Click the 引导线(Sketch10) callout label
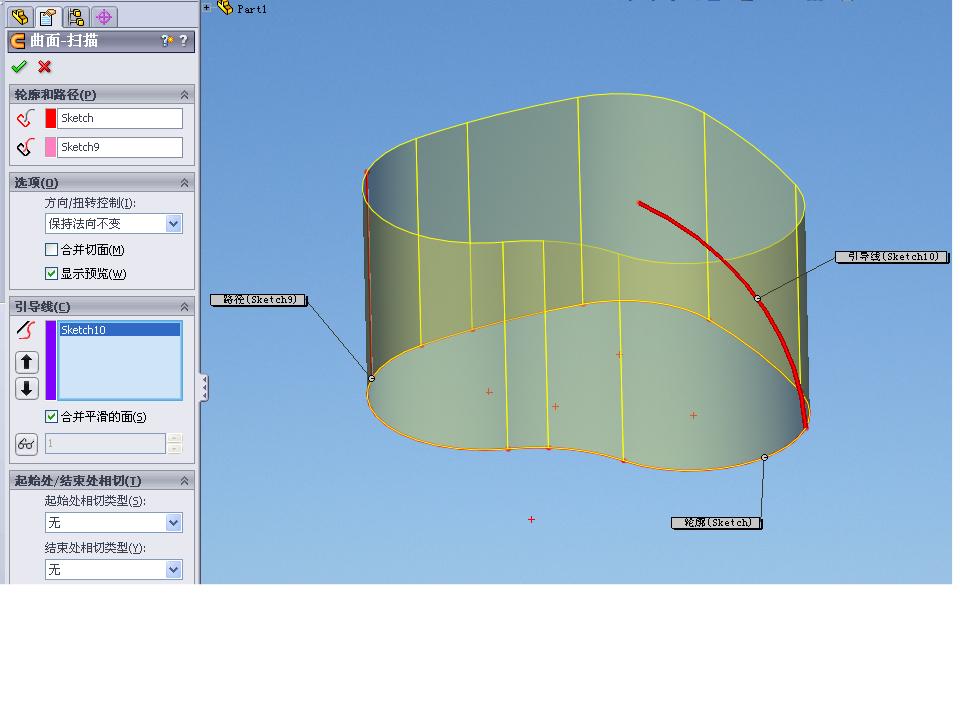Screen dimensions: 960x720 click(x=893, y=257)
